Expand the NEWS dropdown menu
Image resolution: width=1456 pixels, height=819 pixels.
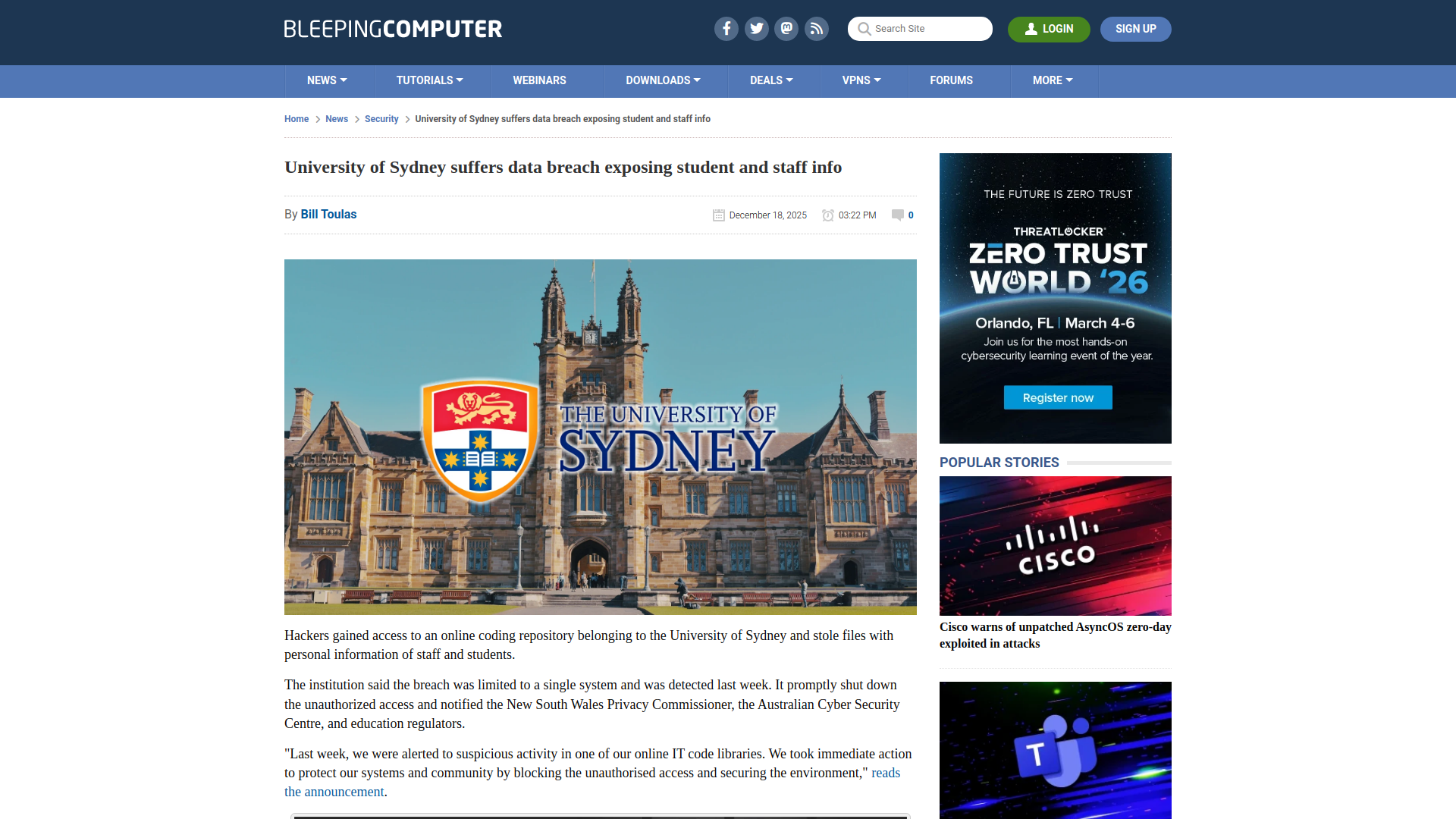click(327, 80)
